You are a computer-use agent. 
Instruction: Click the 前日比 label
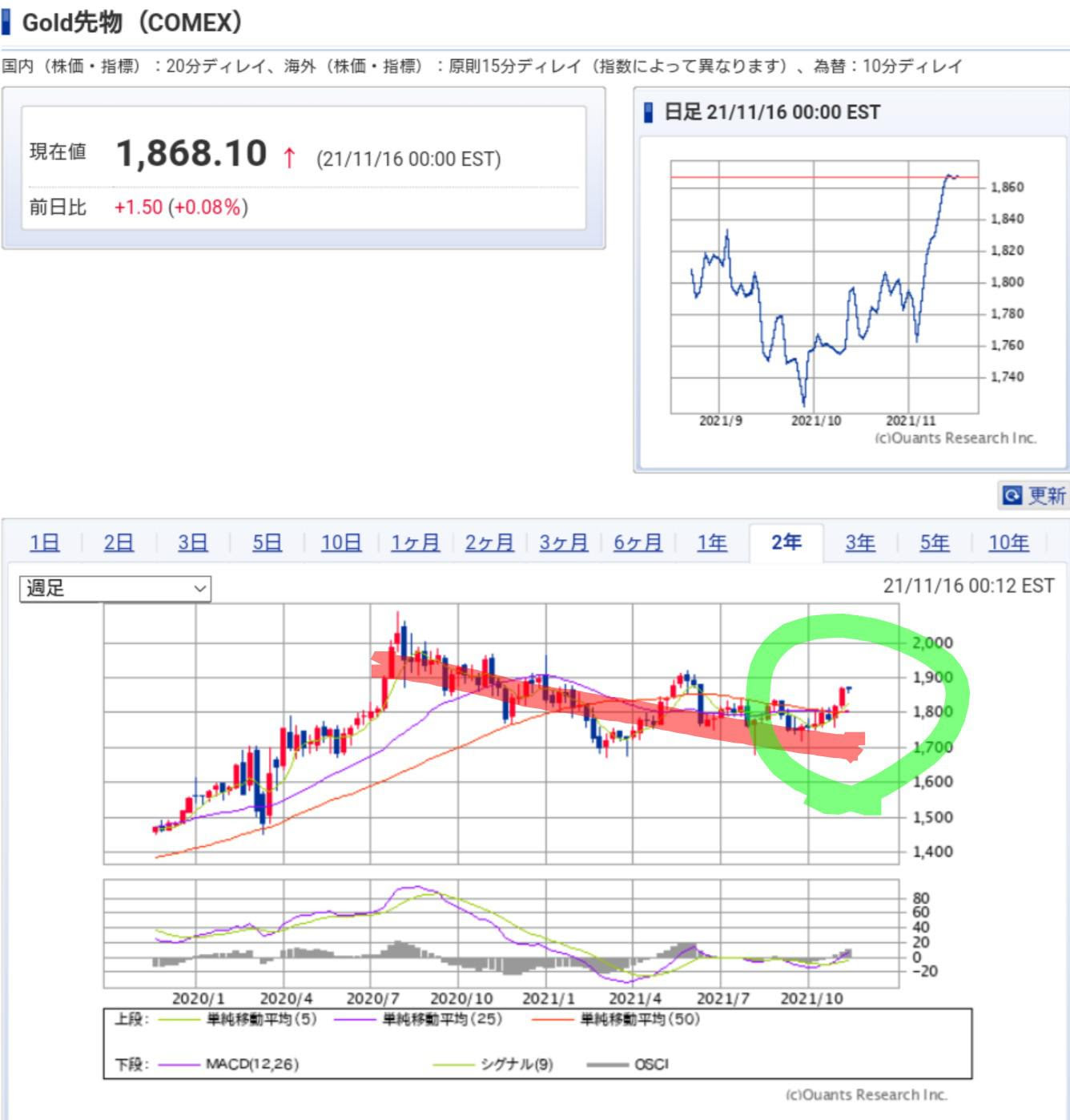coord(58,207)
